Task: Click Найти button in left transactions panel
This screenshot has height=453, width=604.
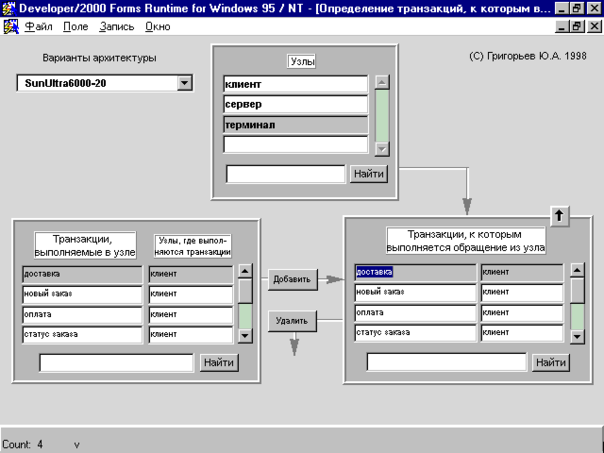Action: point(219,362)
